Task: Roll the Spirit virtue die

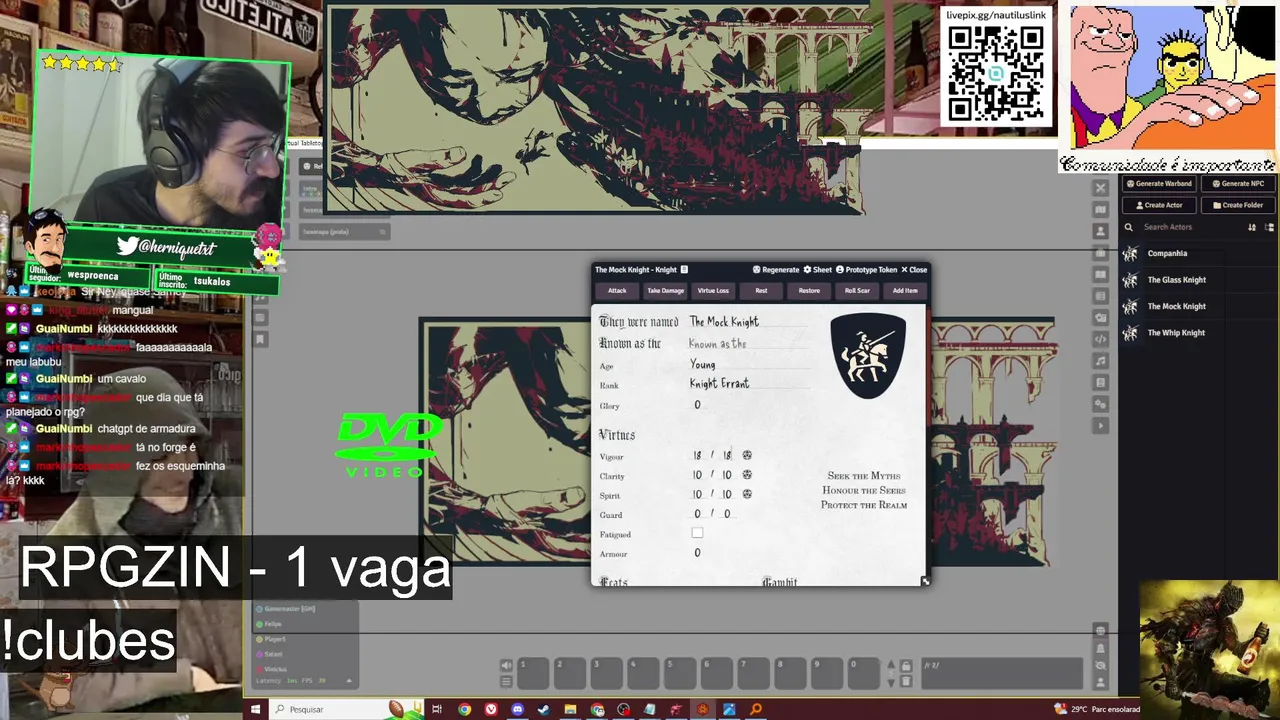Action: tap(747, 494)
